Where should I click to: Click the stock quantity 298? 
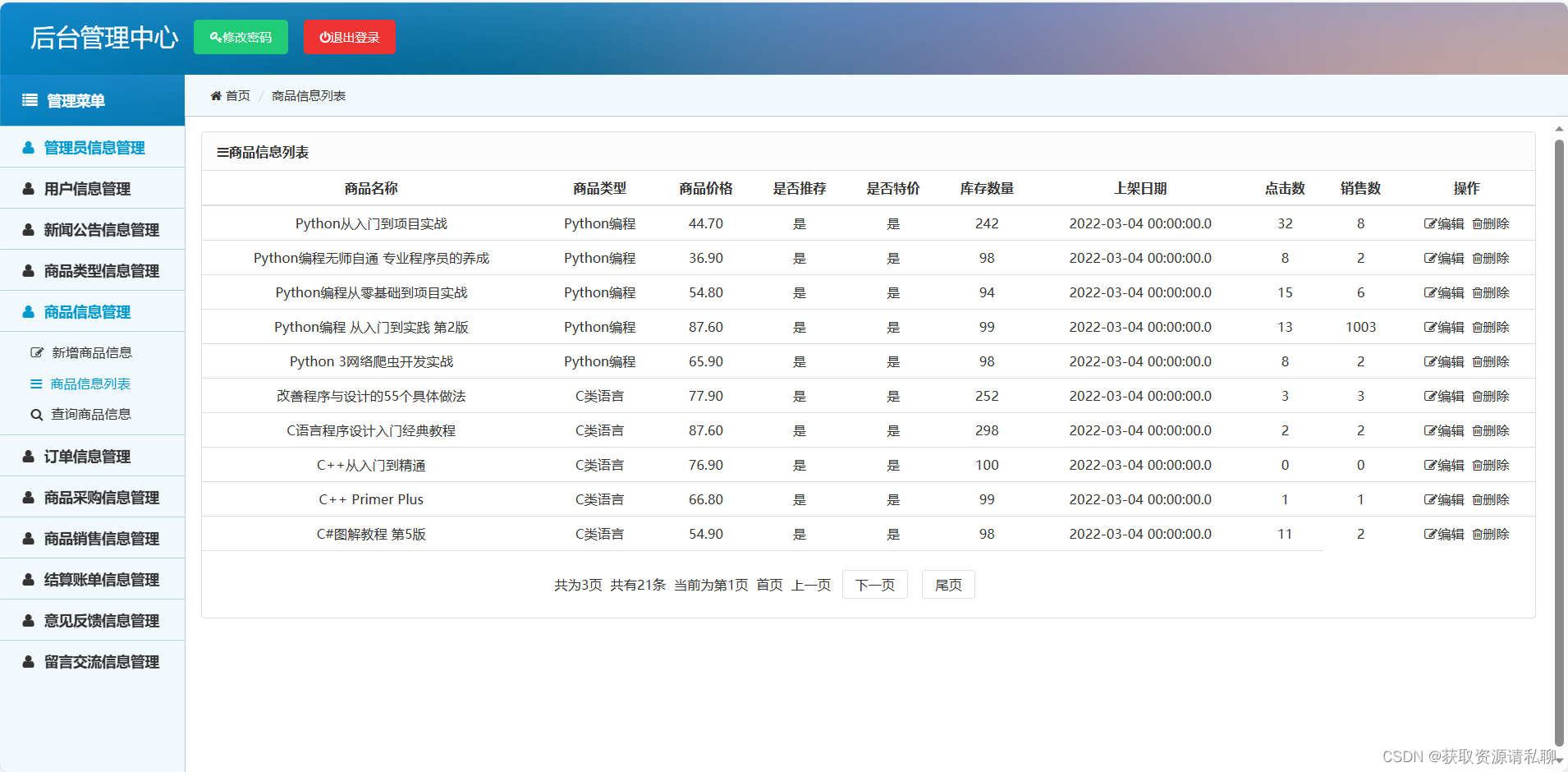[987, 430]
